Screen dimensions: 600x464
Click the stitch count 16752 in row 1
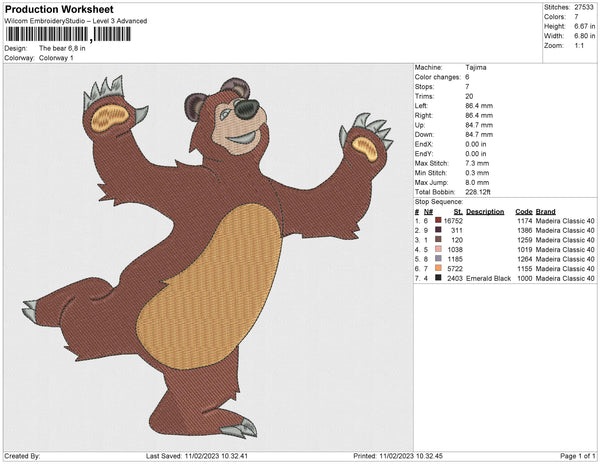tap(453, 221)
